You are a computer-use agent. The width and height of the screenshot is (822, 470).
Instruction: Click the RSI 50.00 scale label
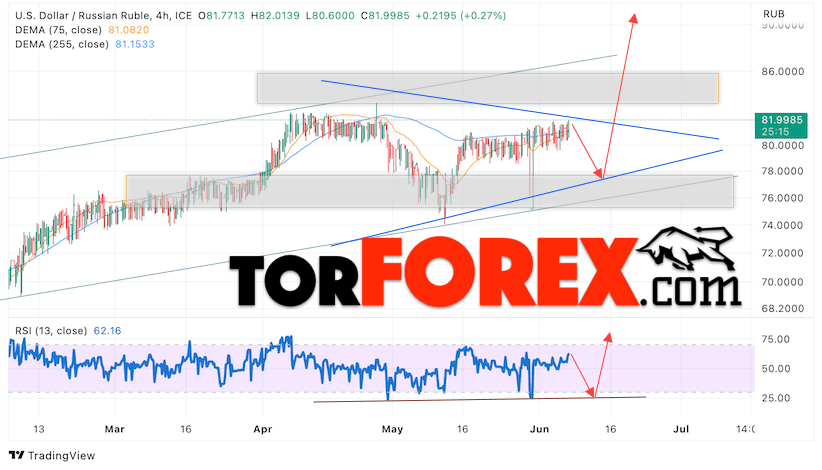tap(775, 368)
